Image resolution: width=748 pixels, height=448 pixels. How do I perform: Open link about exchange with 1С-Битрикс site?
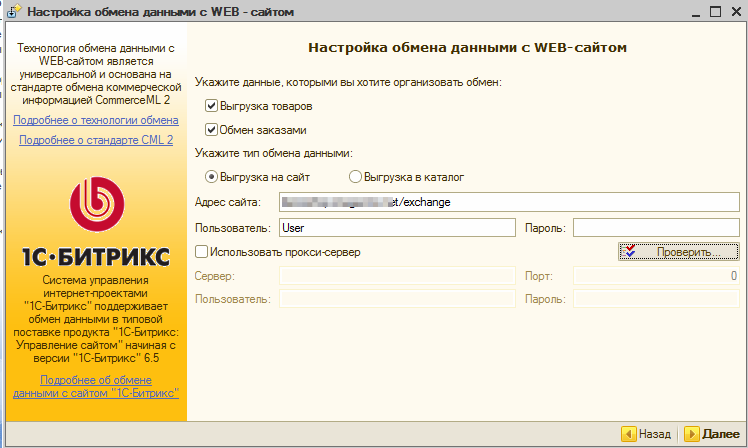coord(96,386)
